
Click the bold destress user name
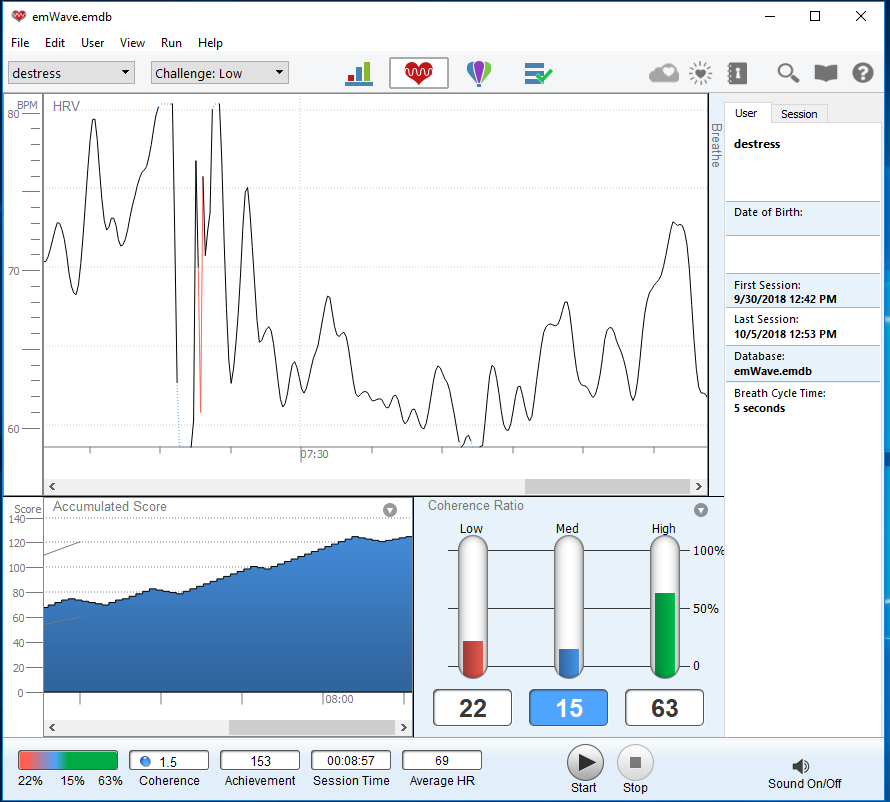point(757,144)
